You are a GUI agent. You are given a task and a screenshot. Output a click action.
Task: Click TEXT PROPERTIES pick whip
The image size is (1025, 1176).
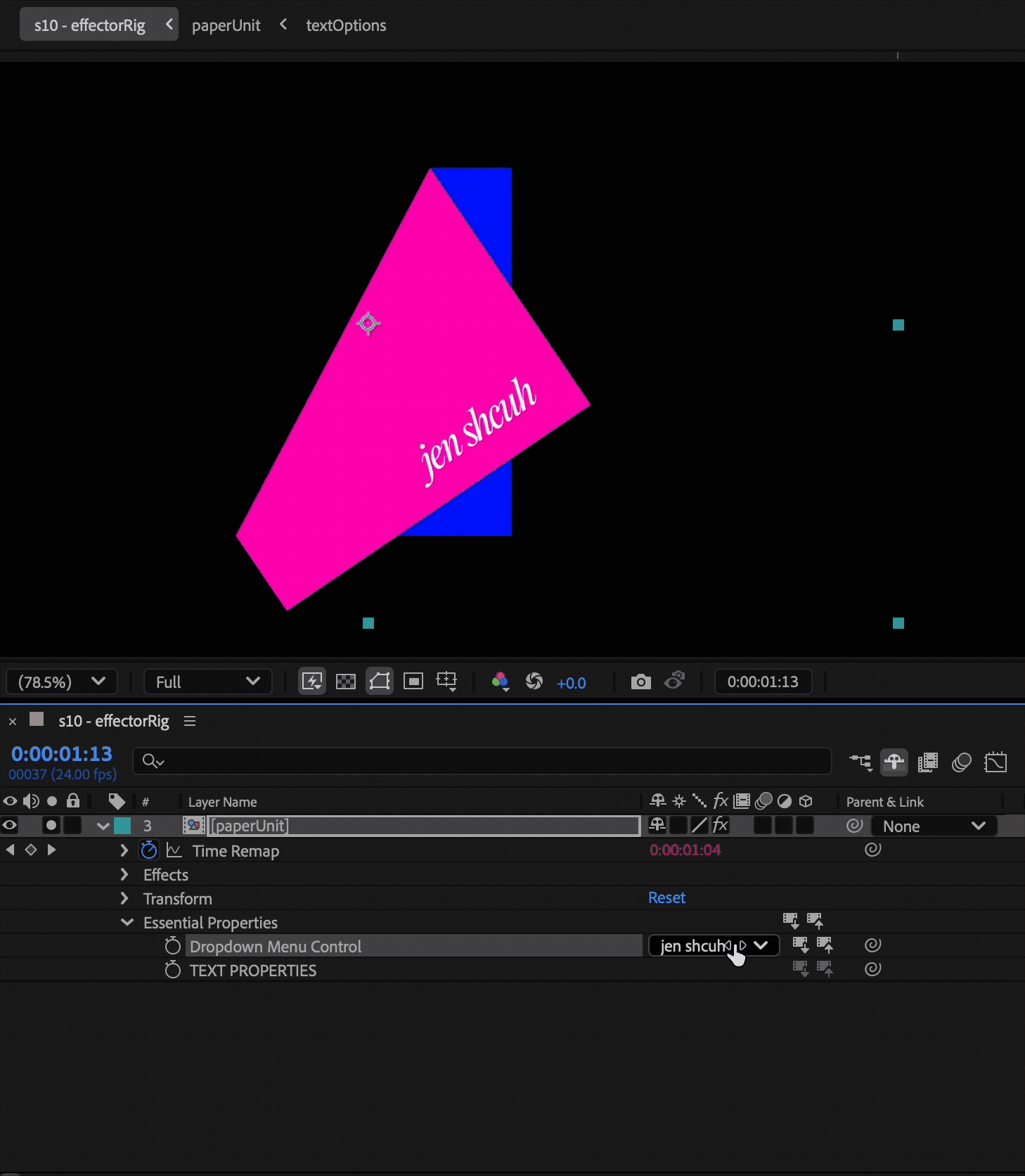tap(873, 969)
